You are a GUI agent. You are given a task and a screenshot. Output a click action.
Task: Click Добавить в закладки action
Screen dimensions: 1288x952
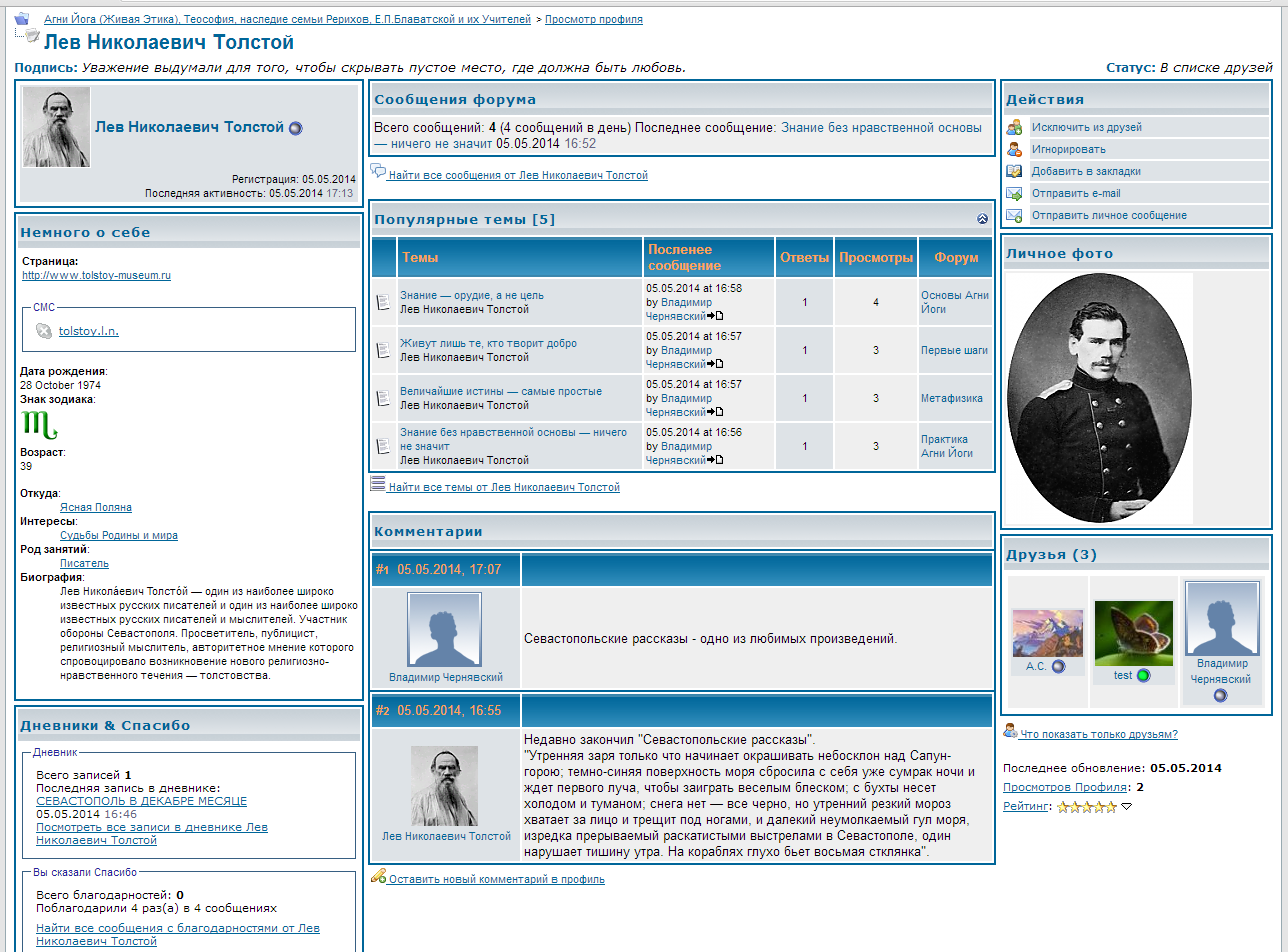(x=1086, y=171)
